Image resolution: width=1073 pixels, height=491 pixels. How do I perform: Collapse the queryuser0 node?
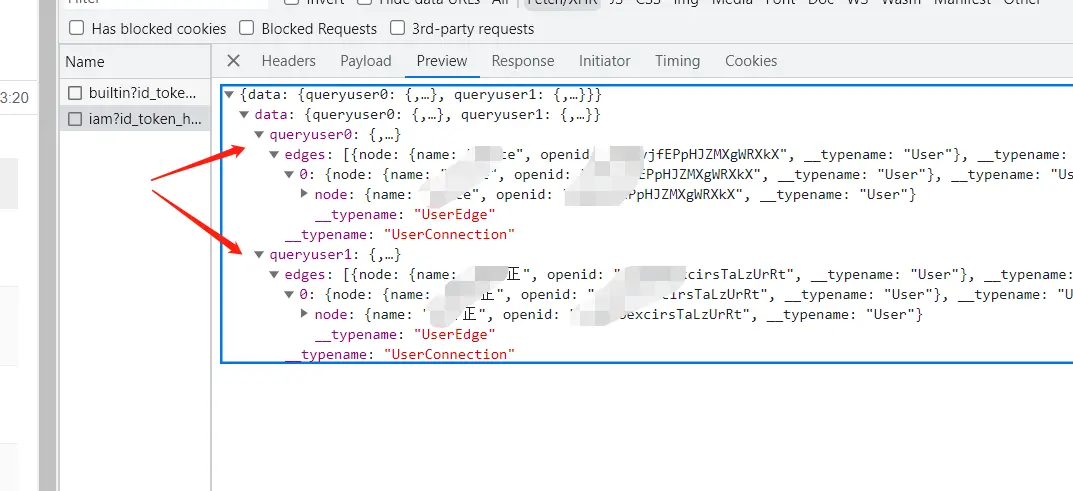coord(259,135)
